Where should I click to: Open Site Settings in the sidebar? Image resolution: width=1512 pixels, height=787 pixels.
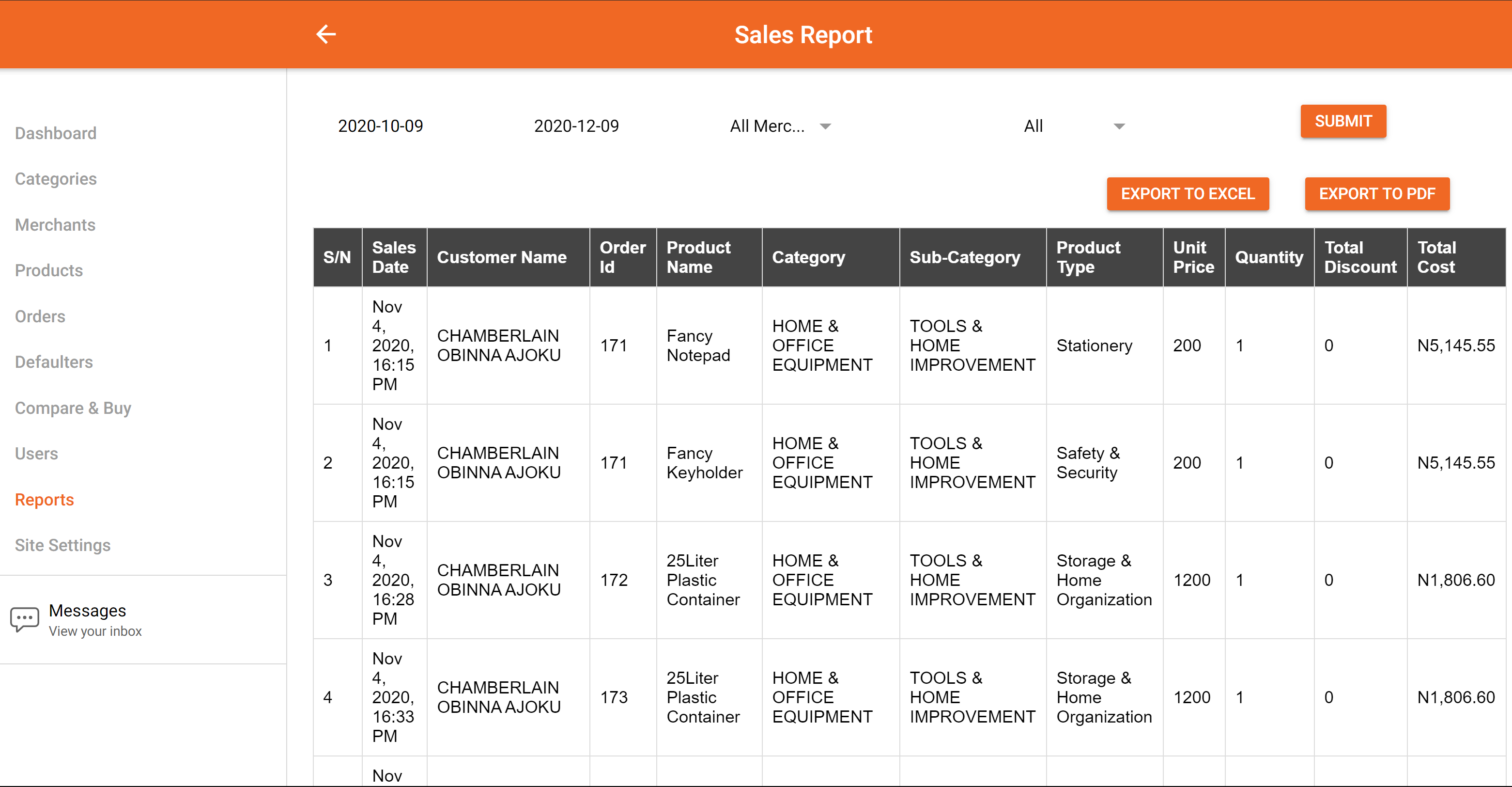tap(62, 545)
